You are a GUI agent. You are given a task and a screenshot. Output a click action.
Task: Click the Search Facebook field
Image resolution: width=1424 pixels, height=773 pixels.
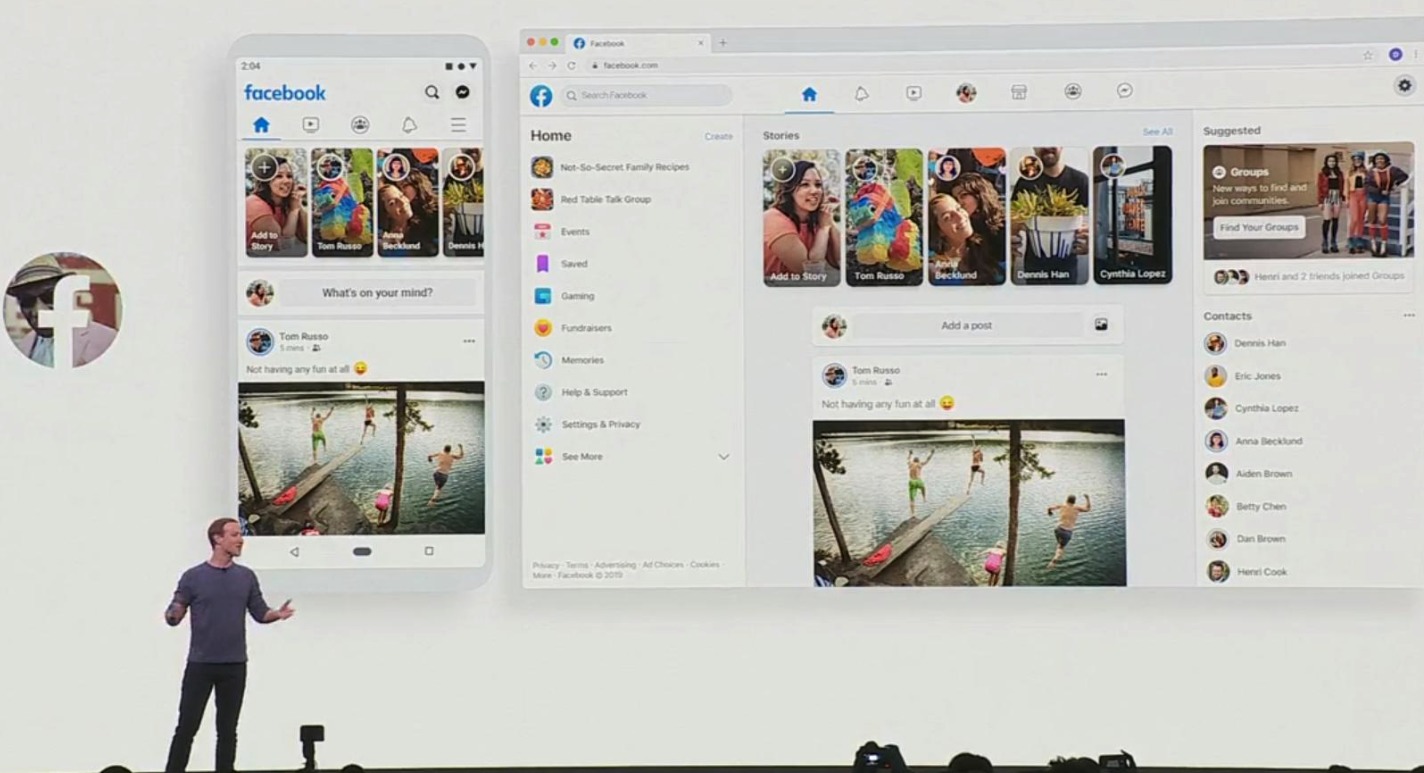[x=646, y=95]
